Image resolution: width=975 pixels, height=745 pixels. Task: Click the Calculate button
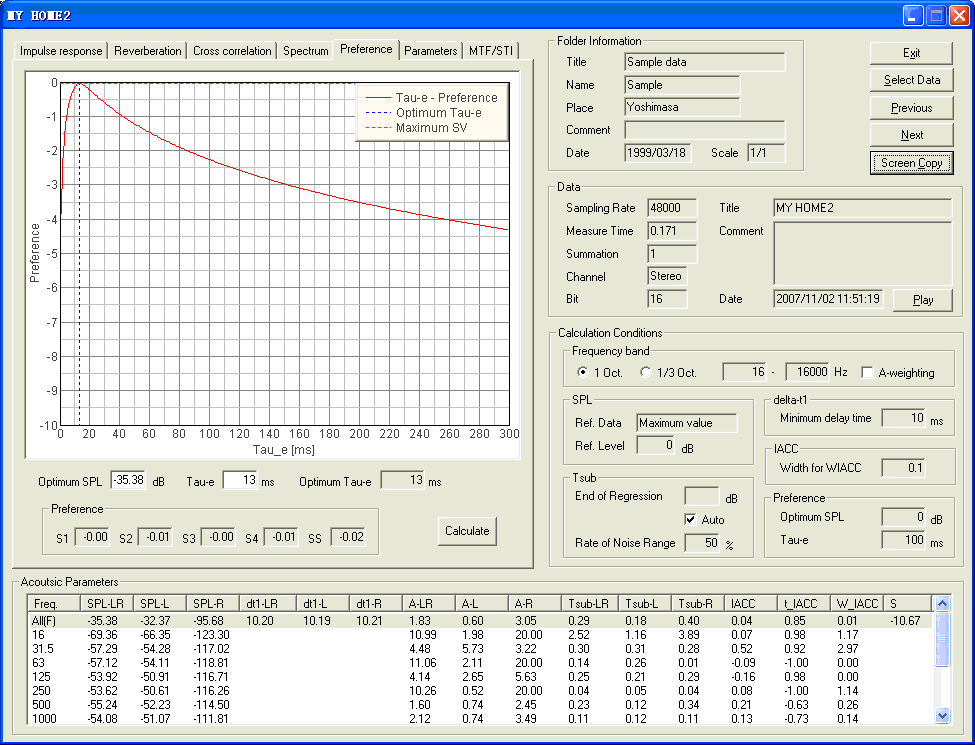(x=467, y=531)
